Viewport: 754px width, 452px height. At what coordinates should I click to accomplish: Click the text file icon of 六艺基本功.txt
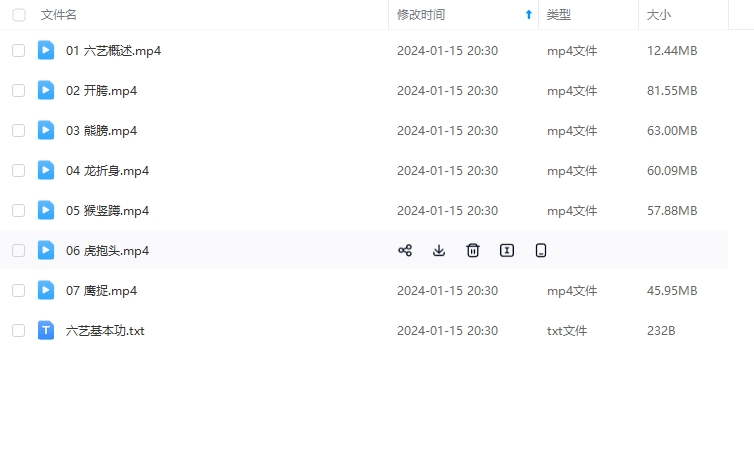(x=46, y=330)
